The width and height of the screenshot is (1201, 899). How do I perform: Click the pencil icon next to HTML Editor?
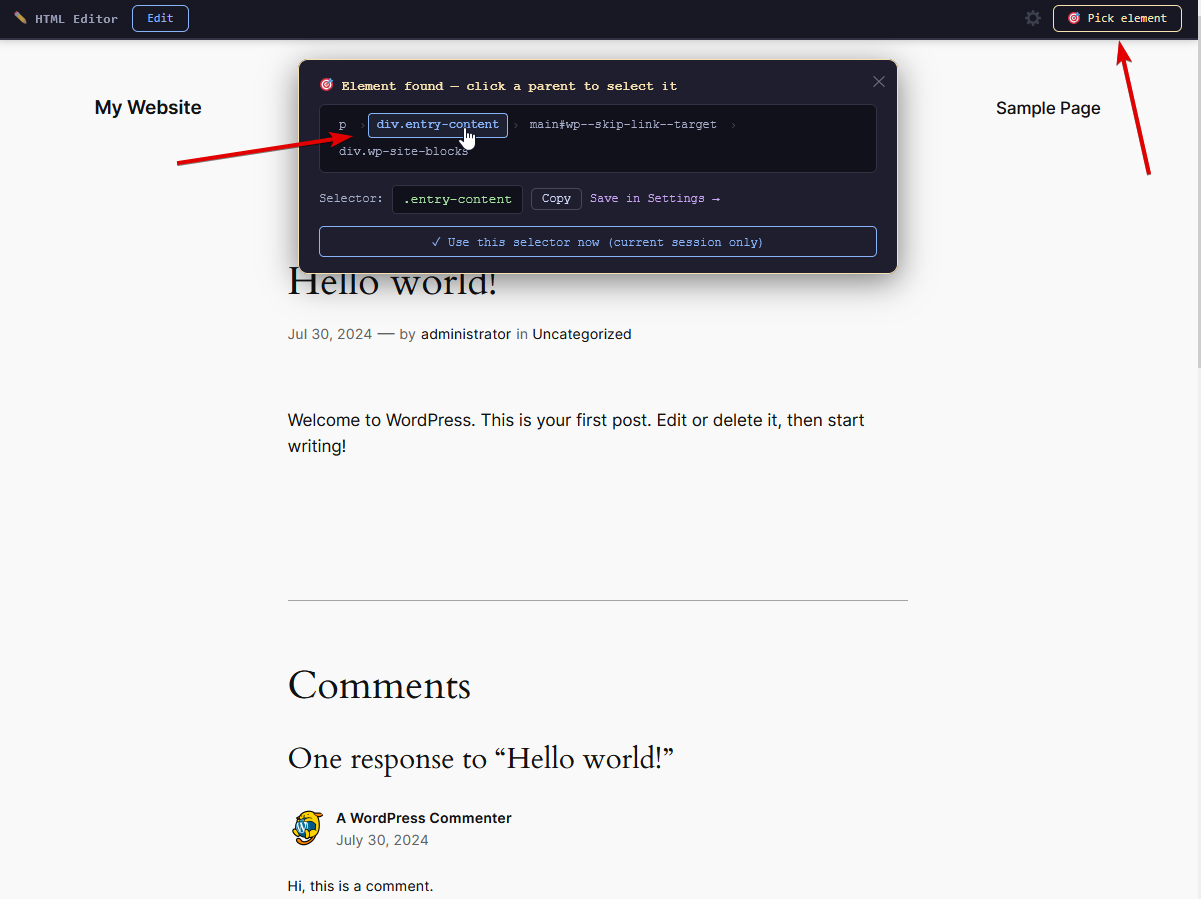tap(19, 17)
